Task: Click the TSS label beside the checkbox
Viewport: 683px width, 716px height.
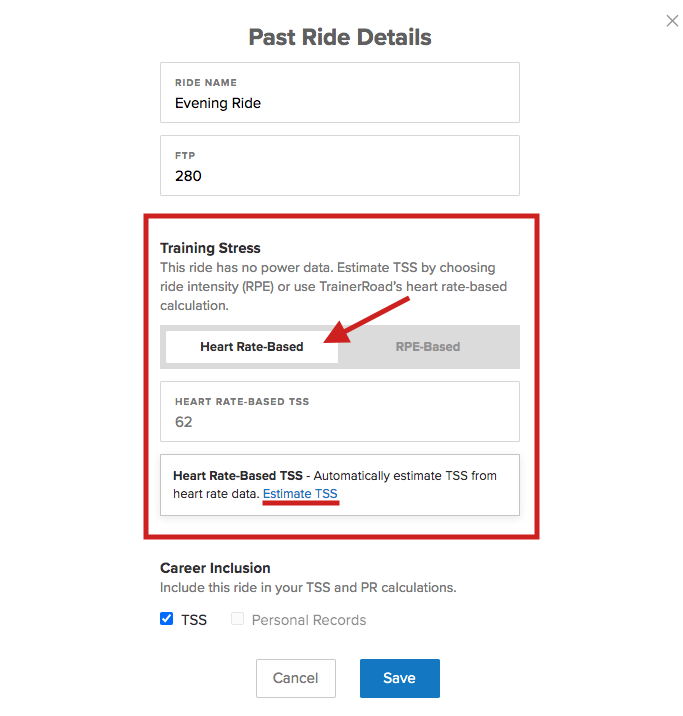Action: click(194, 620)
